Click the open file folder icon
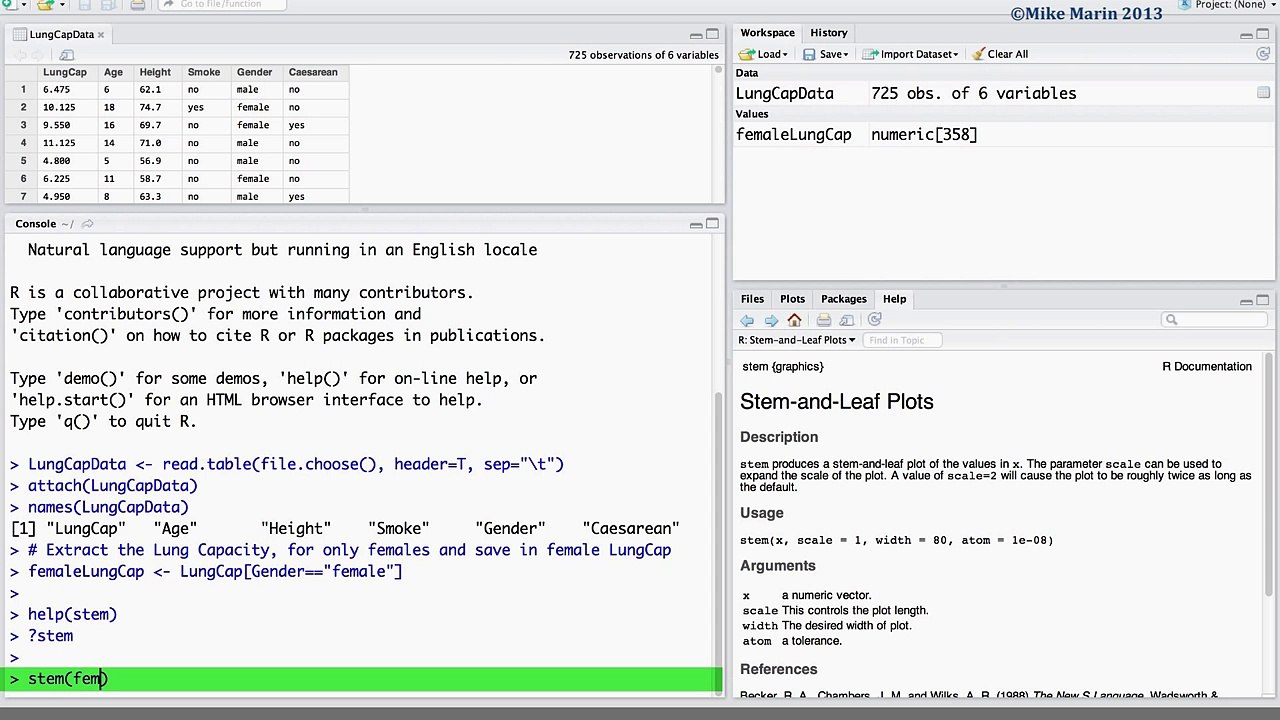This screenshot has width=1280, height=720. click(44, 5)
